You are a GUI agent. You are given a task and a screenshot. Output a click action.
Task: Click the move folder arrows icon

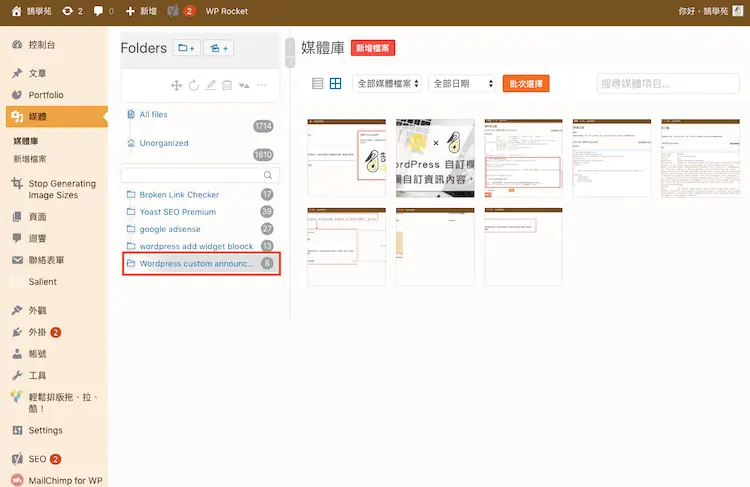[176, 85]
